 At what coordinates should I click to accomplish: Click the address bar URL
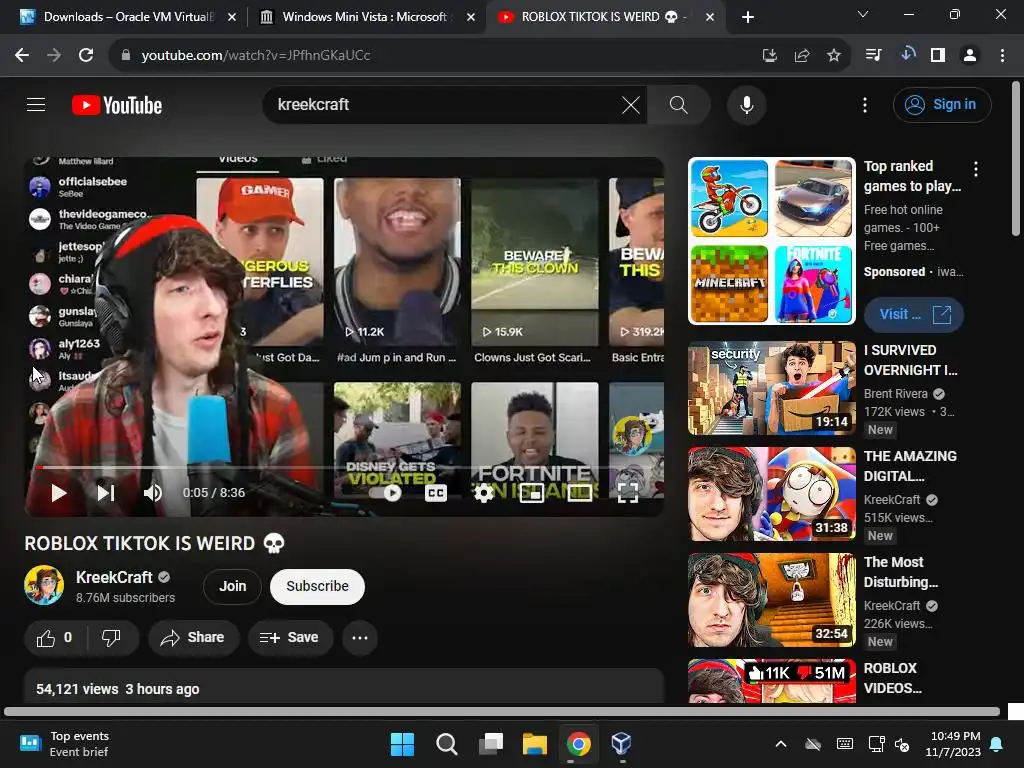tap(256, 56)
